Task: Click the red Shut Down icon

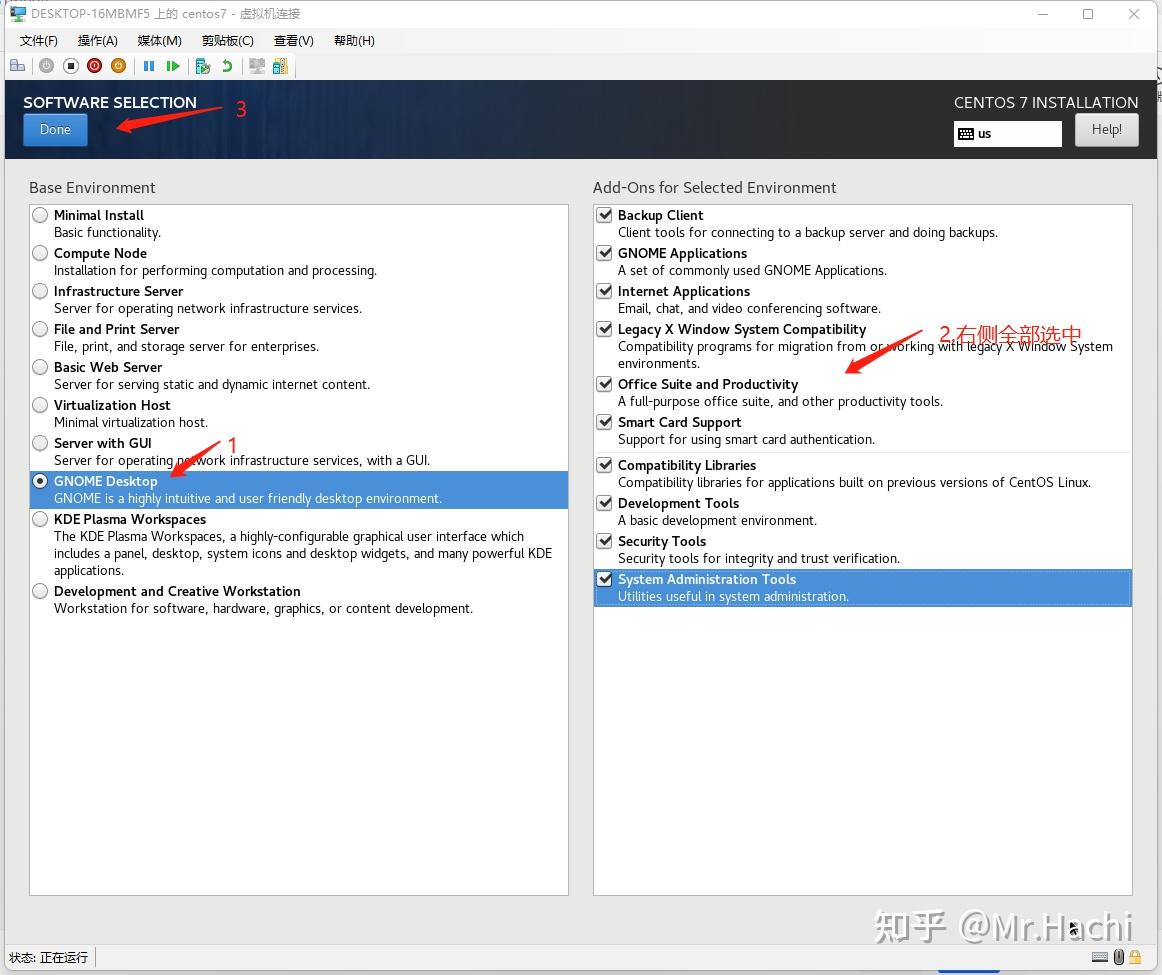Action: point(94,66)
